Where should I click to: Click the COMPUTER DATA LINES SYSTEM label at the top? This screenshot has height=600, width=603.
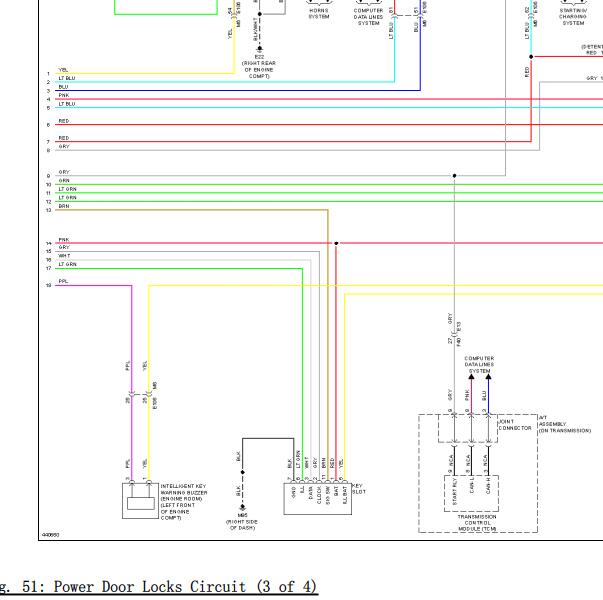(x=368, y=17)
